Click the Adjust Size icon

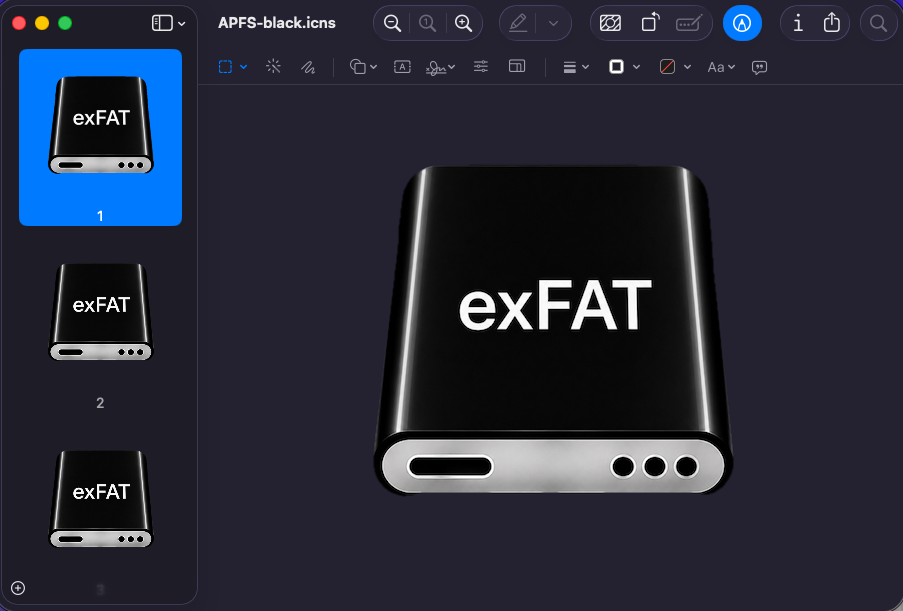click(517, 66)
